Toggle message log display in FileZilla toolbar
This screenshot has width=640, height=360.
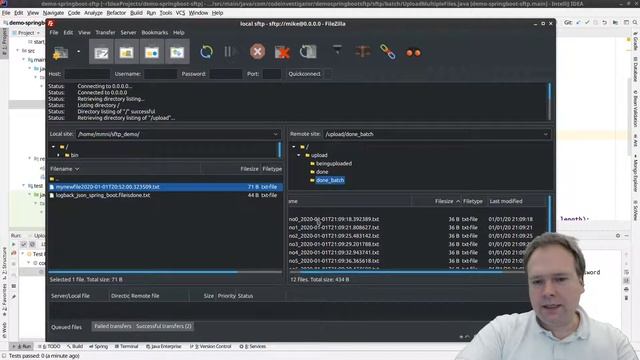pyautogui.click(x=101, y=52)
